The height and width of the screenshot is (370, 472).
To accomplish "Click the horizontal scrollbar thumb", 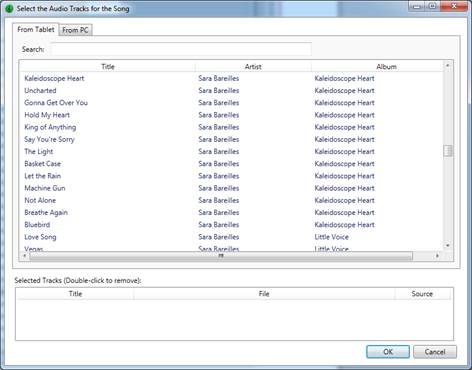I will pyautogui.click(x=221, y=256).
